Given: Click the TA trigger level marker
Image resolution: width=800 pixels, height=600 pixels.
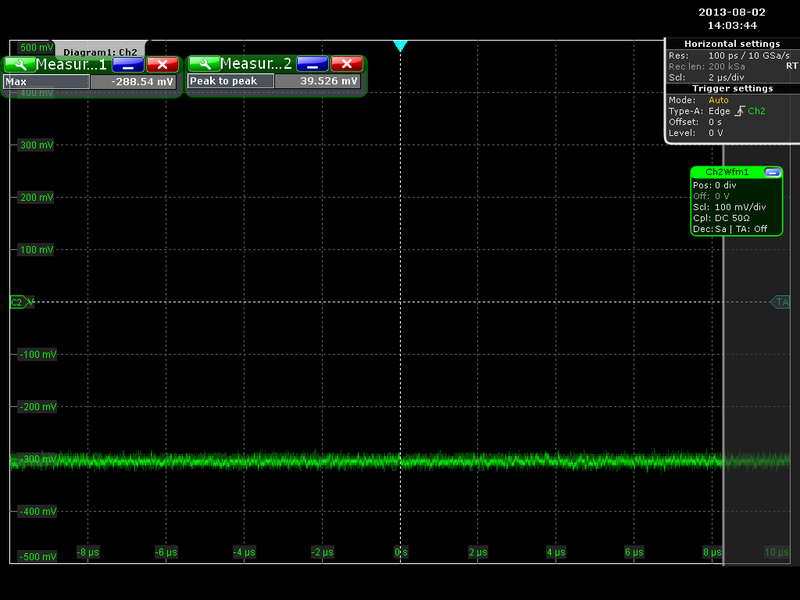Looking at the screenshot, I should tap(781, 301).
